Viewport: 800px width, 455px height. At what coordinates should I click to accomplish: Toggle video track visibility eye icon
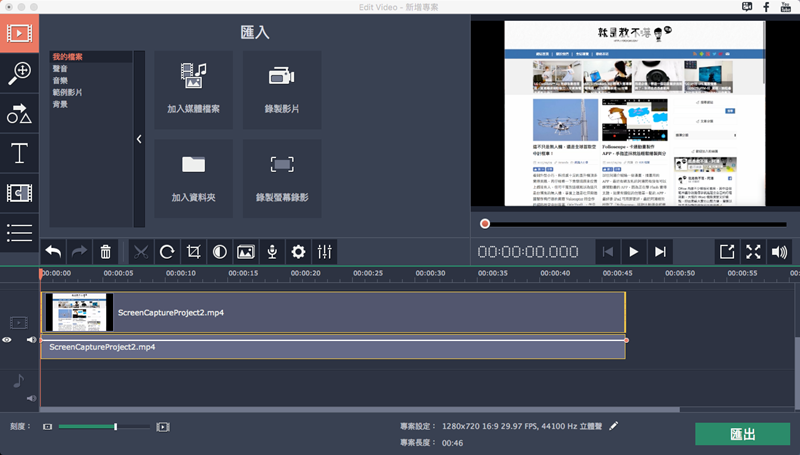pos(8,340)
